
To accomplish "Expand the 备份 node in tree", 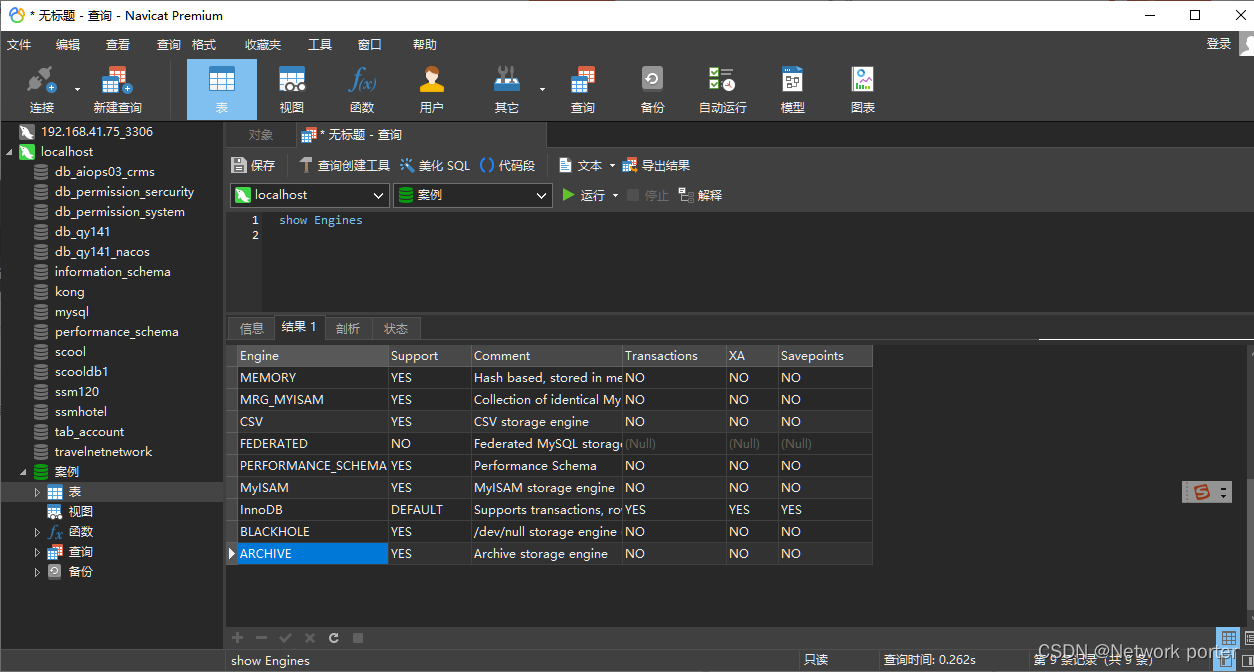I will [x=38, y=572].
